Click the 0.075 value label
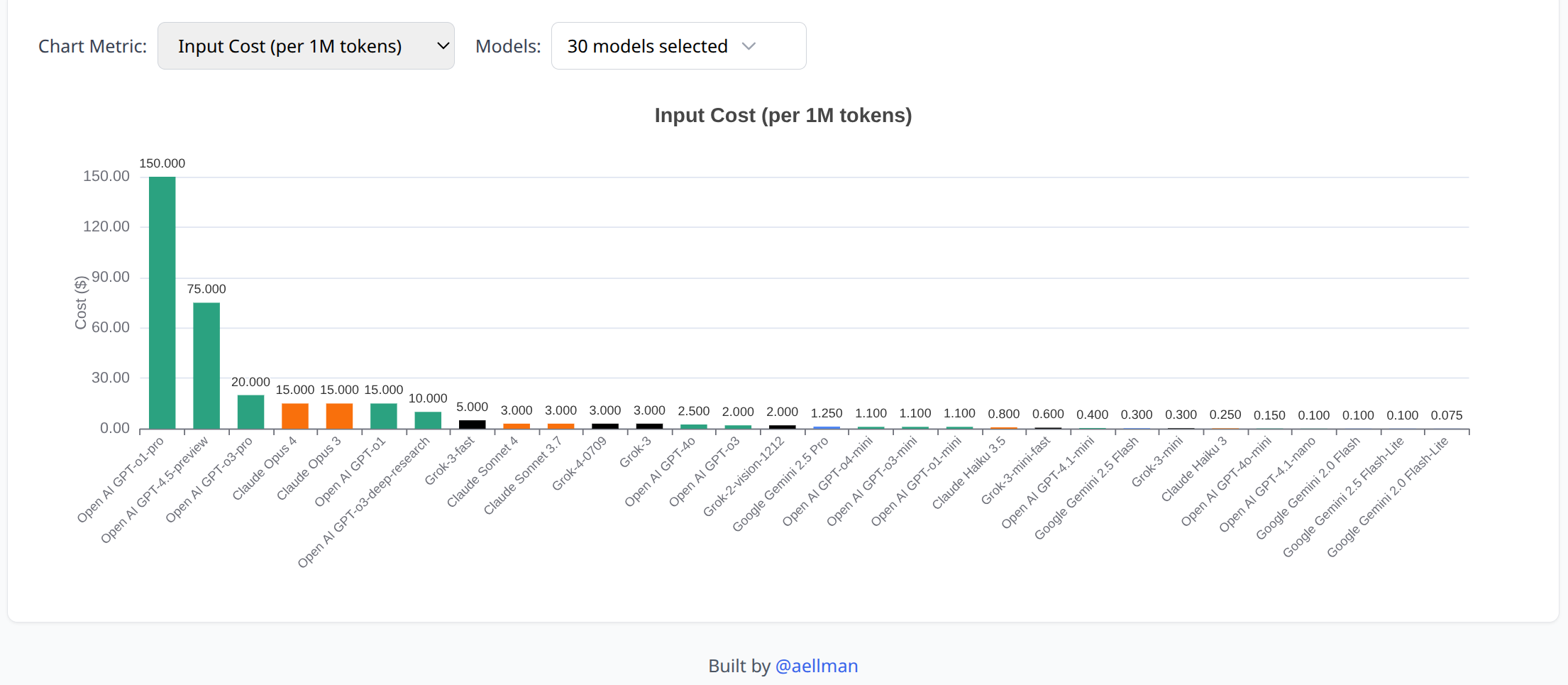 1447,415
